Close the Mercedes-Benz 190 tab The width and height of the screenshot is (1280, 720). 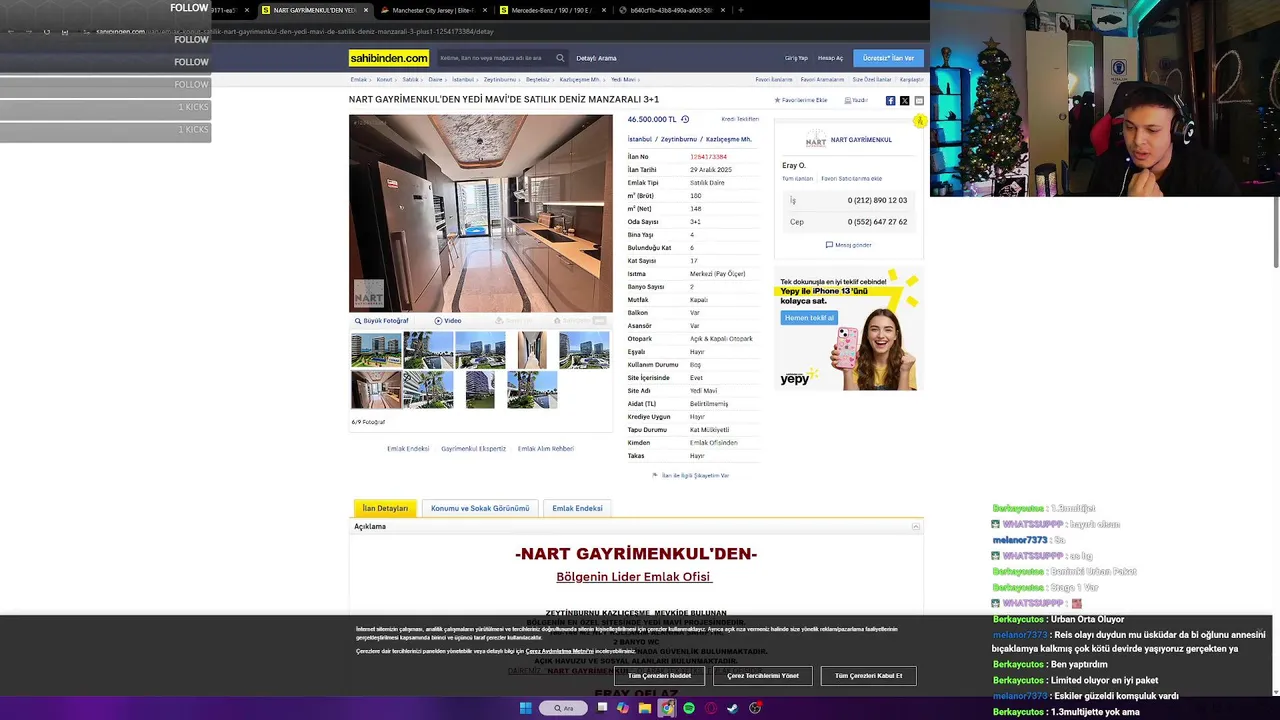point(604,10)
